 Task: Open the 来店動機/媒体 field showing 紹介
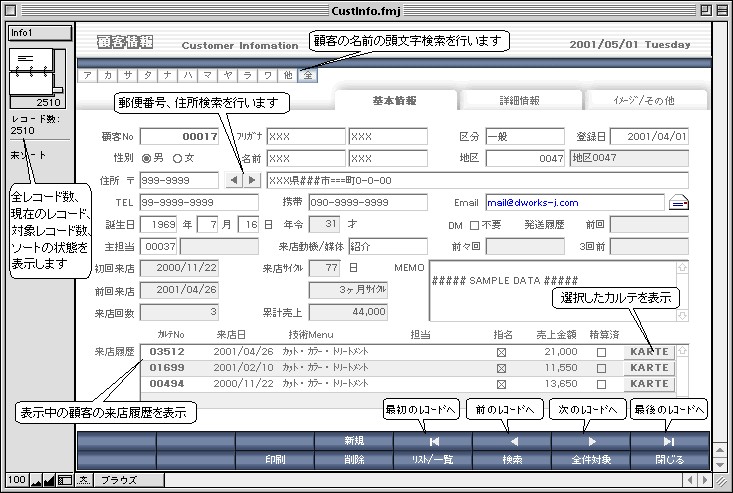tap(388, 246)
